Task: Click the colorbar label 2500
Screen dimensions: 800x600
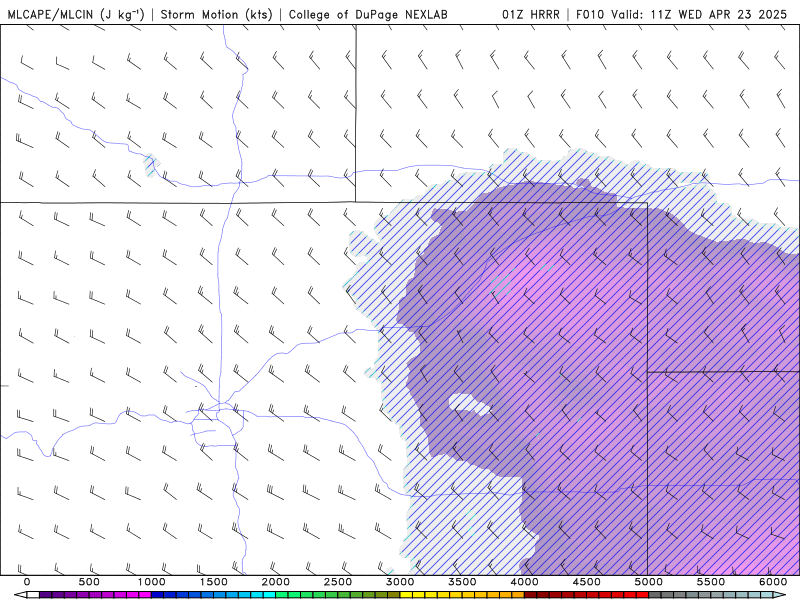Action: [x=338, y=582]
